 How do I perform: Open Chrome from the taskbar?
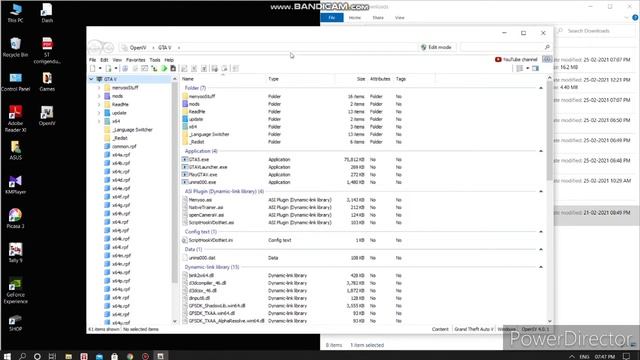click(130, 356)
